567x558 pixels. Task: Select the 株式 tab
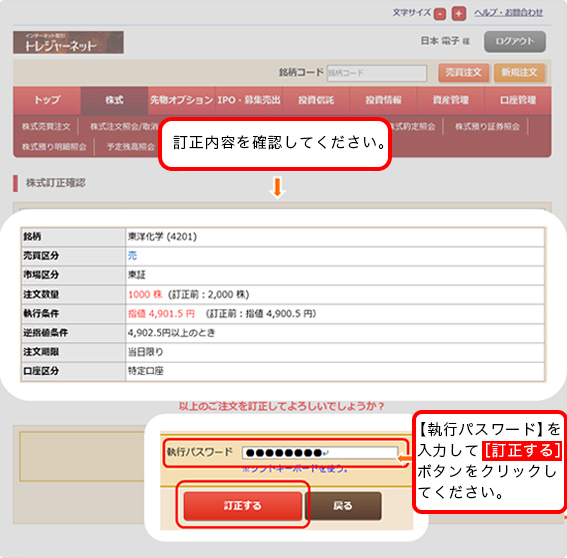pos(114,100)
